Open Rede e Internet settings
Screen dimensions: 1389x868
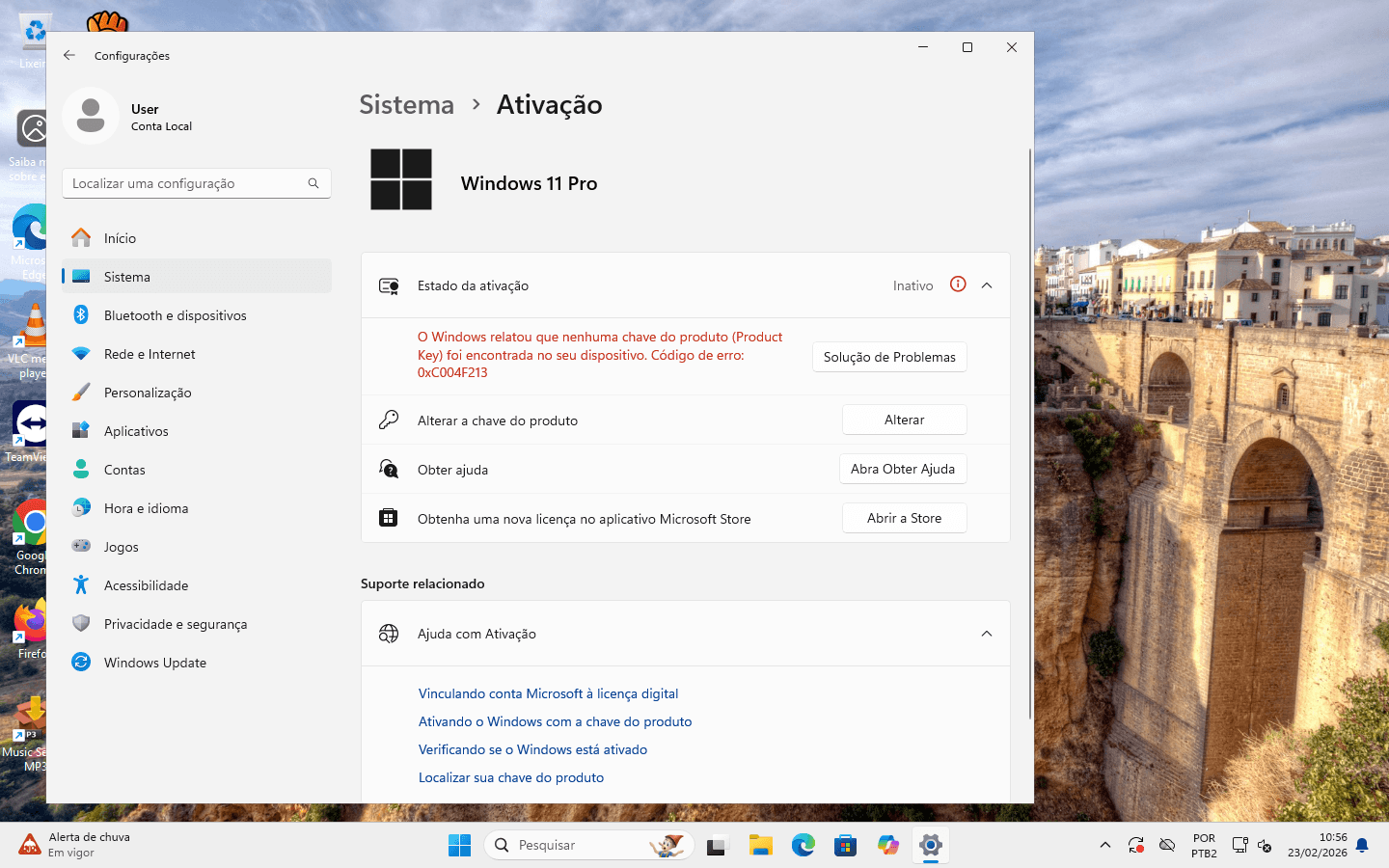click(197, 354)
